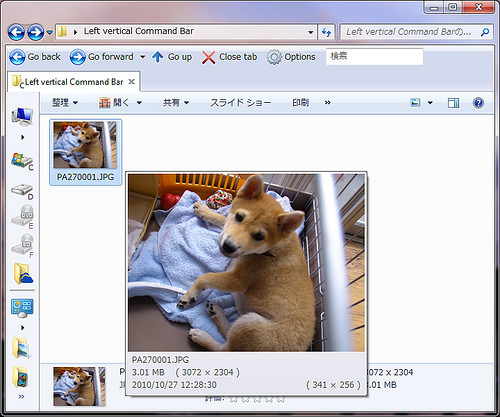Screen dimensions: 500x417
Task: Open the Pictures folder icon in sidebar
Action: pyautogui.click(x=21, y=348)
